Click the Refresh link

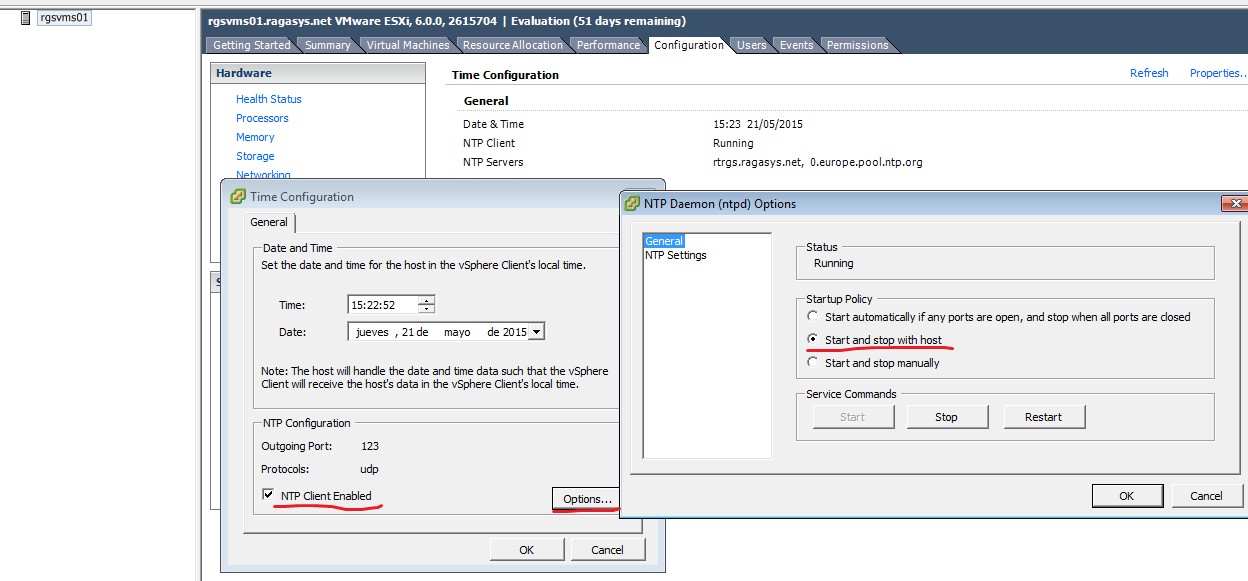[1148, 73]
